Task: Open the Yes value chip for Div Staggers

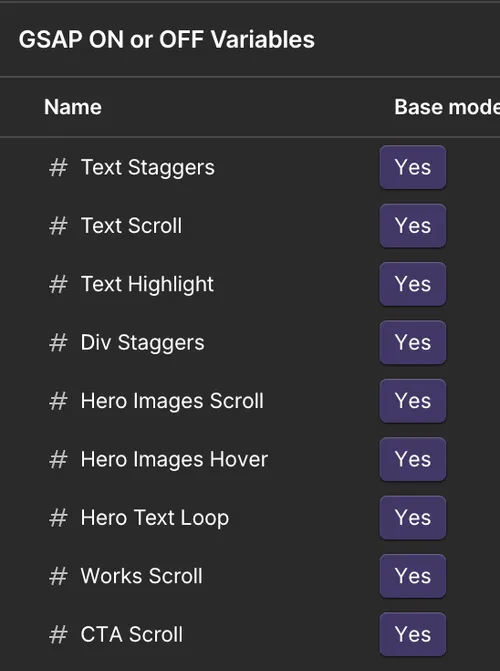Action: [x=413, y=343]
